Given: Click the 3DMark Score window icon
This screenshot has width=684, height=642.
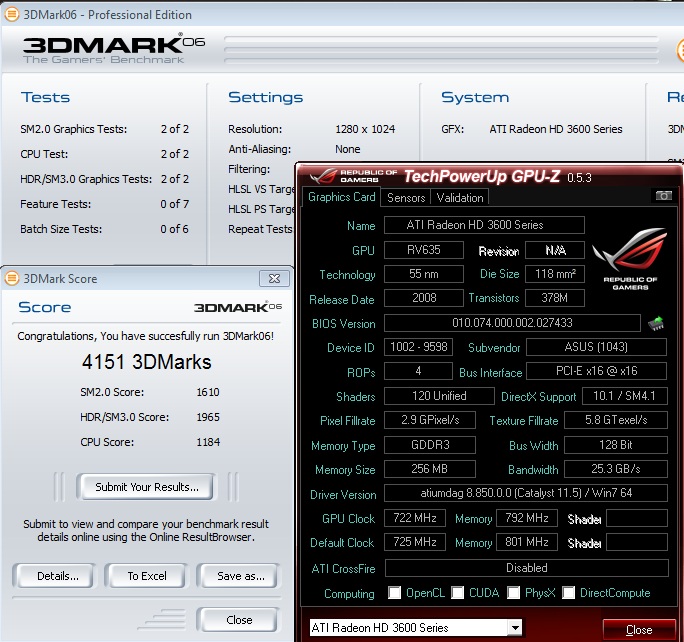Looking at the screenshot, I should [x=12, y=278].
